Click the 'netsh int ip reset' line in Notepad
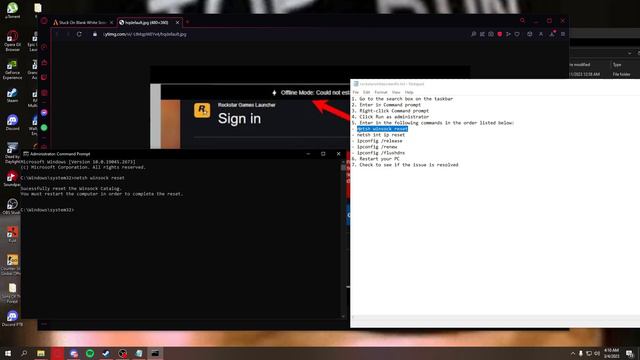The width and height of the screenshot is (640, 360). click(x=381, y=135)
